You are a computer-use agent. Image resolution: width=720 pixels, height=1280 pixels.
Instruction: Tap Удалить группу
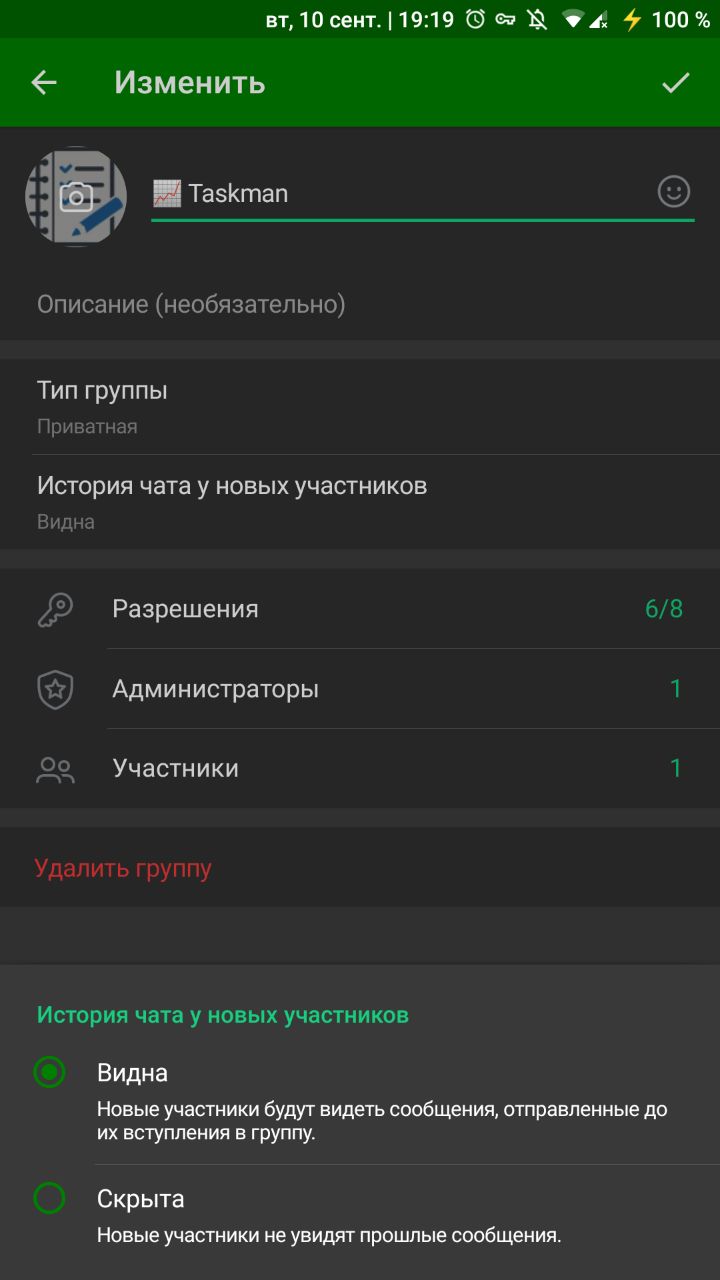pyautogui.click(x=123, y=868)
